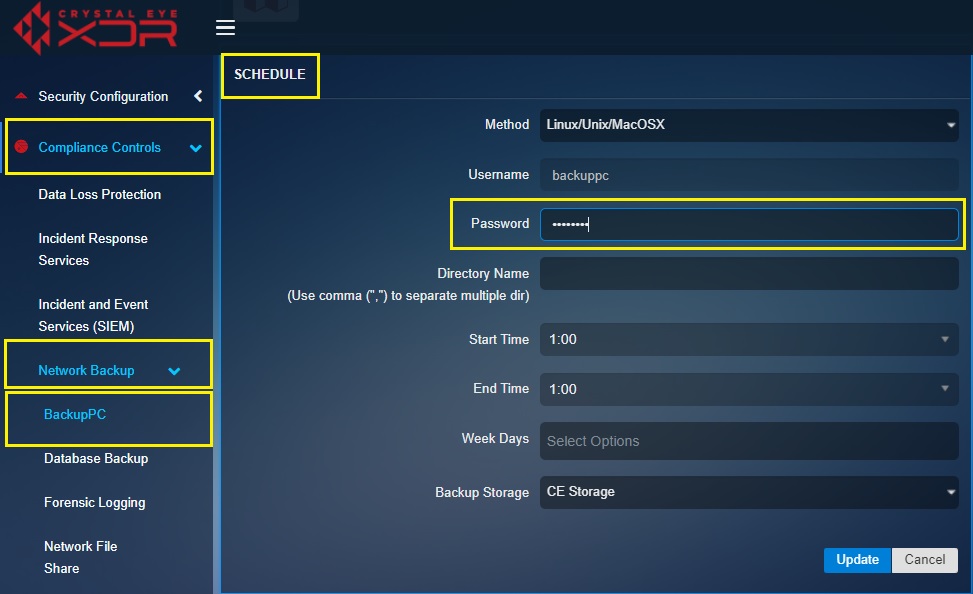Select Forensic Logging in sidebar
This screenshot has height=594, width=973.
coord(94,503)
